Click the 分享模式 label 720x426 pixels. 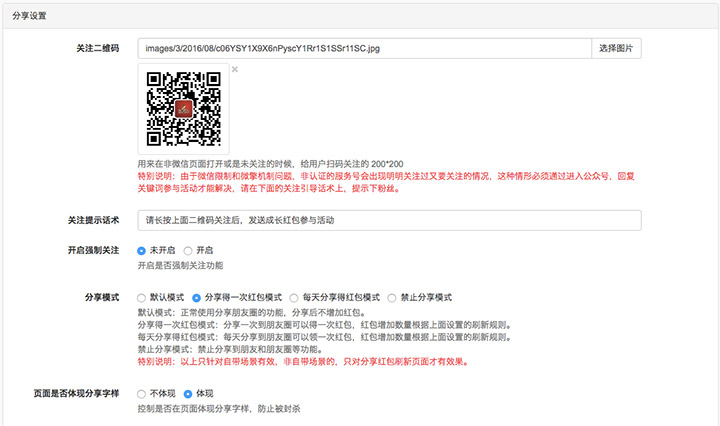(102, 297)
